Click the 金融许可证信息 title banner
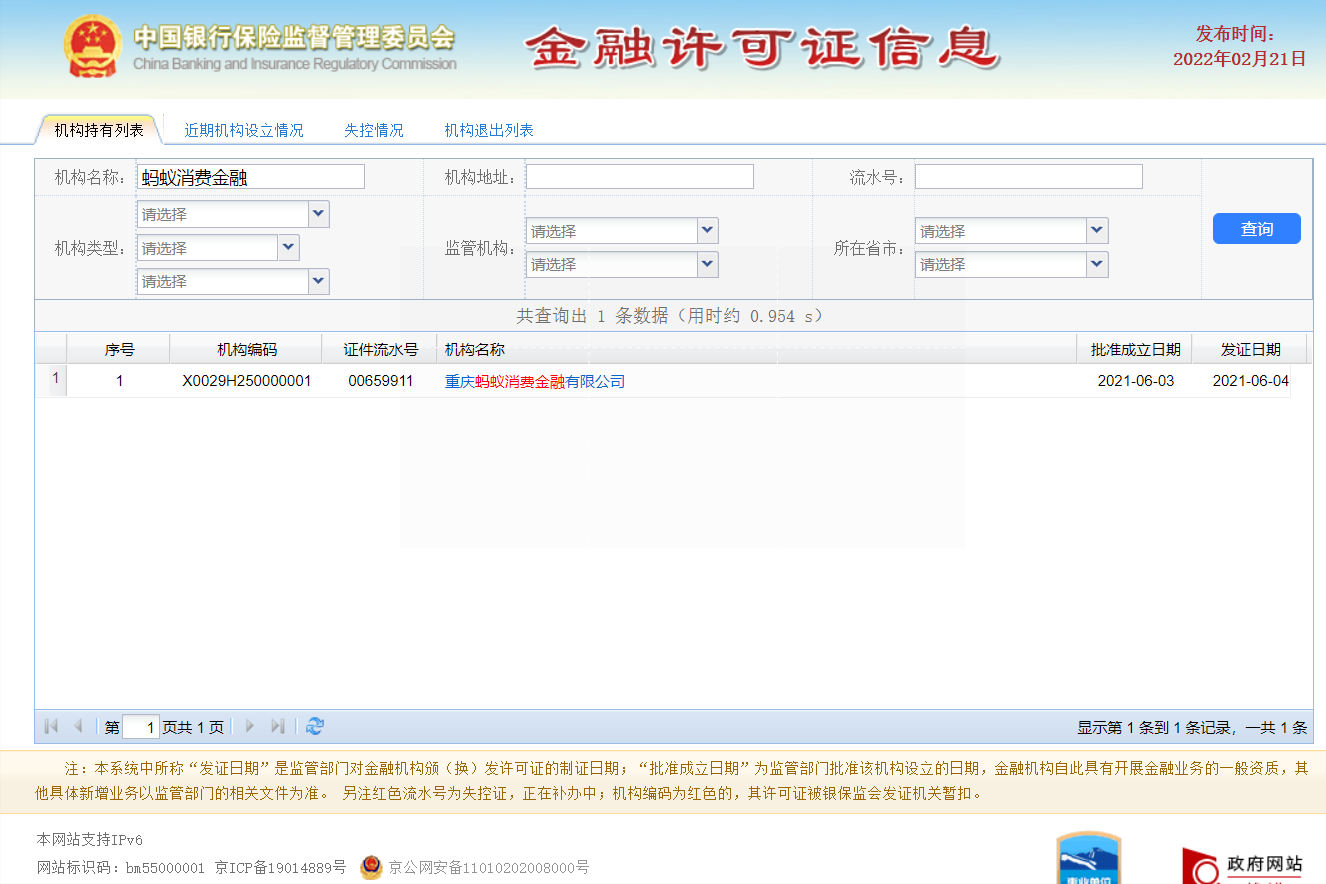This screenshot has width=1326, height=884. coord(763,46)
